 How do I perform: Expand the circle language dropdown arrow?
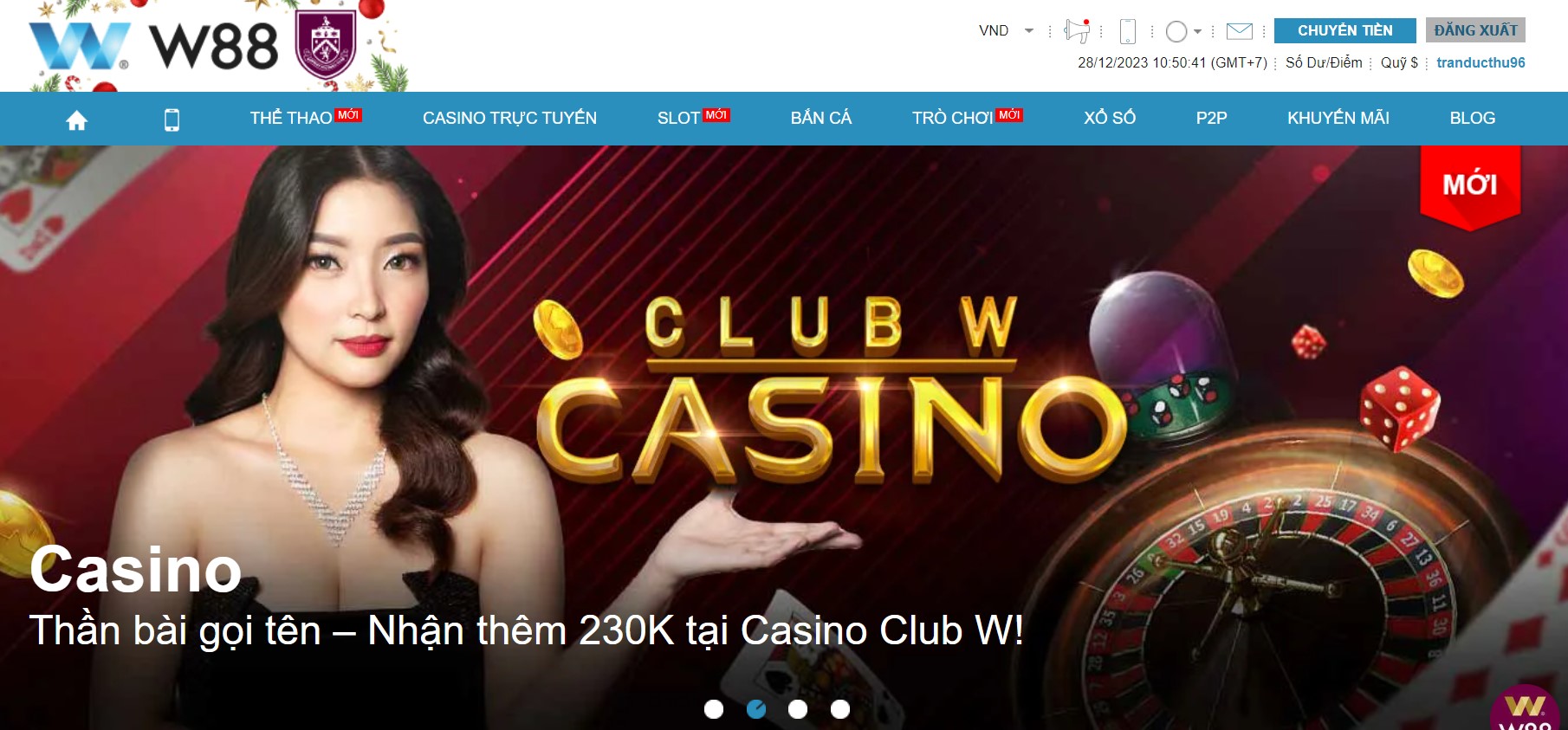point(1198,31)
